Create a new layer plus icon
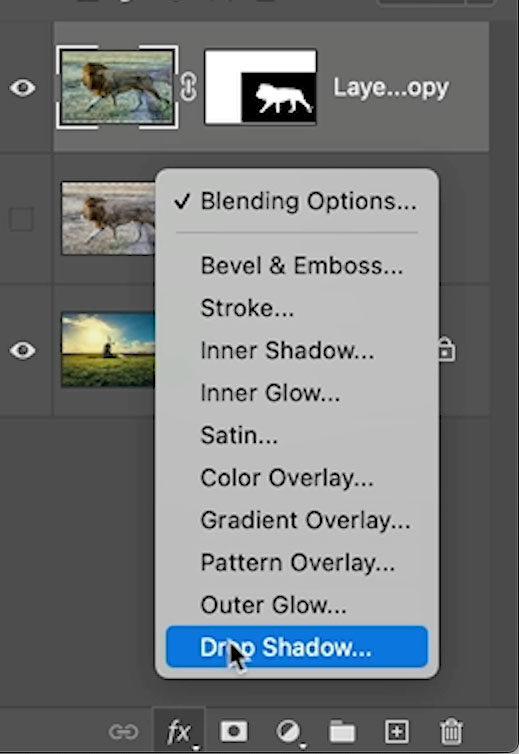This screenshot has width=519, height=754. 397,732
